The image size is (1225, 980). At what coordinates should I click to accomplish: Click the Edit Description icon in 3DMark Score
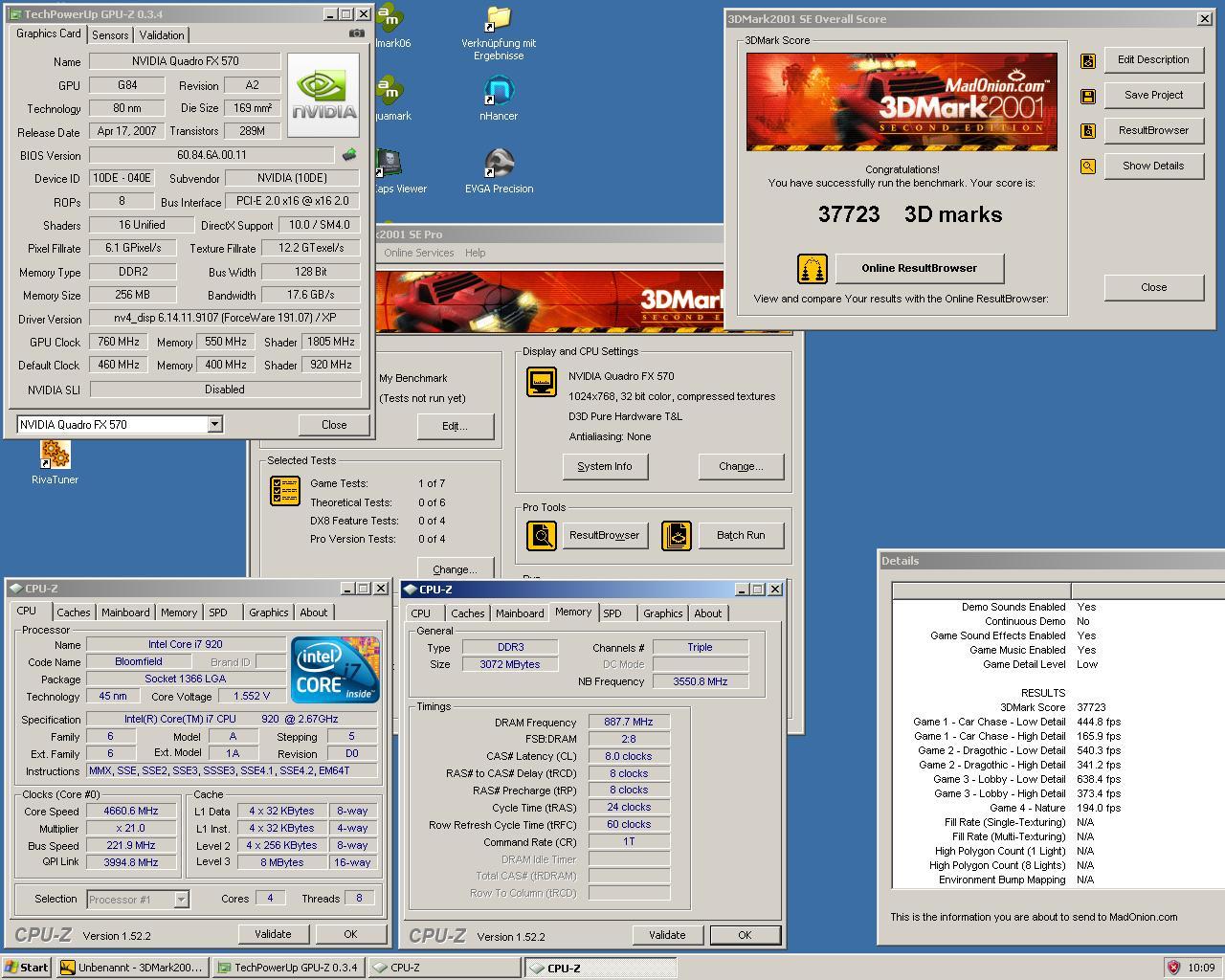pos(1088,61)
